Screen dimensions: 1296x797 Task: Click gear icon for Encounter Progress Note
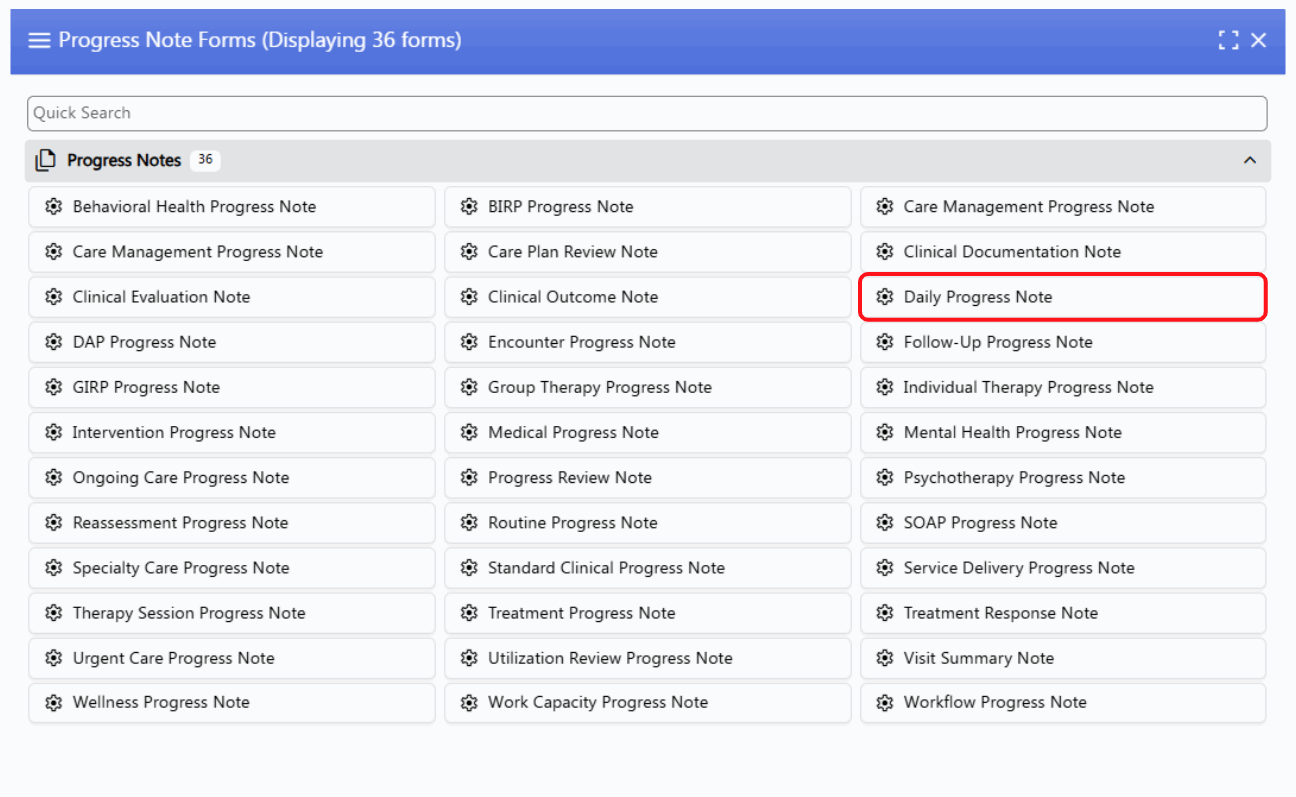pos(469,342)
